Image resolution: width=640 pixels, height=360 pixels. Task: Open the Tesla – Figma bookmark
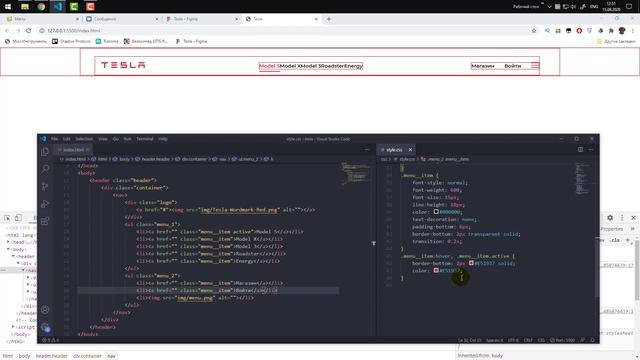191,41
